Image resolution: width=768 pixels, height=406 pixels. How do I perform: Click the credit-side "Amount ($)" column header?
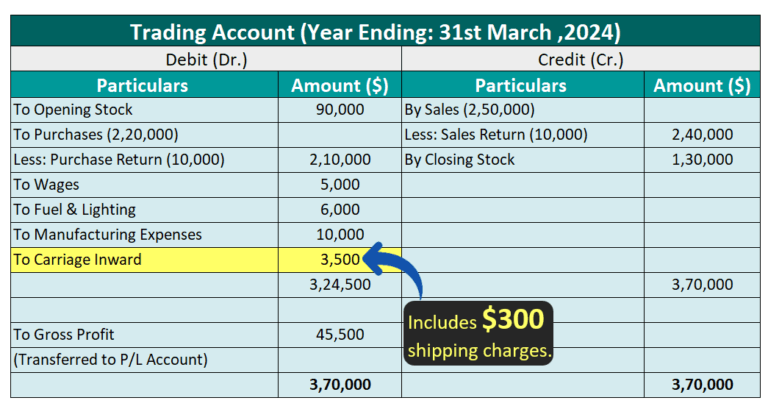701,85
